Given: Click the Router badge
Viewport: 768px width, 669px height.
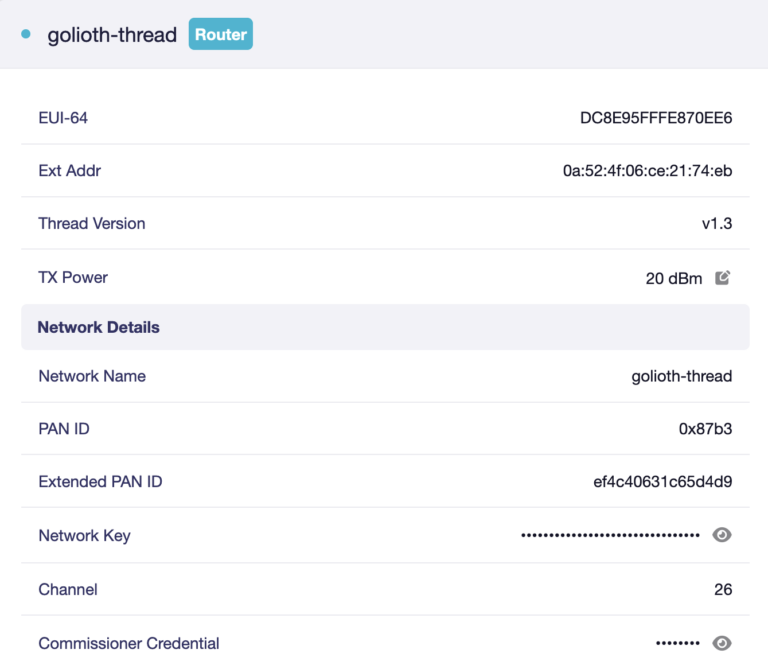Looking at the screenshot, I should coord(220,34).
